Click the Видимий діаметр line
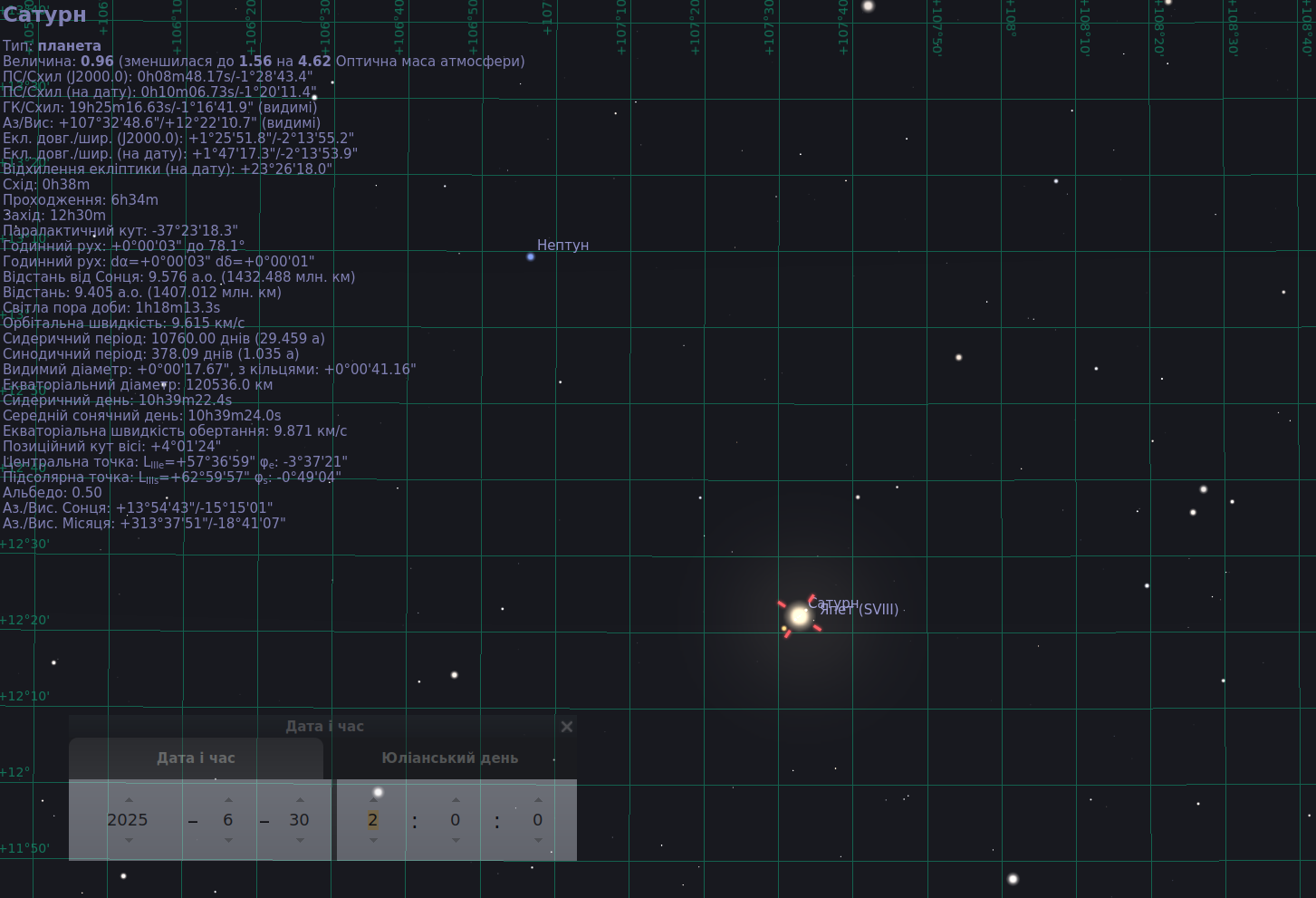This screenshot has height=898, width=1316. tap(209, 370)
